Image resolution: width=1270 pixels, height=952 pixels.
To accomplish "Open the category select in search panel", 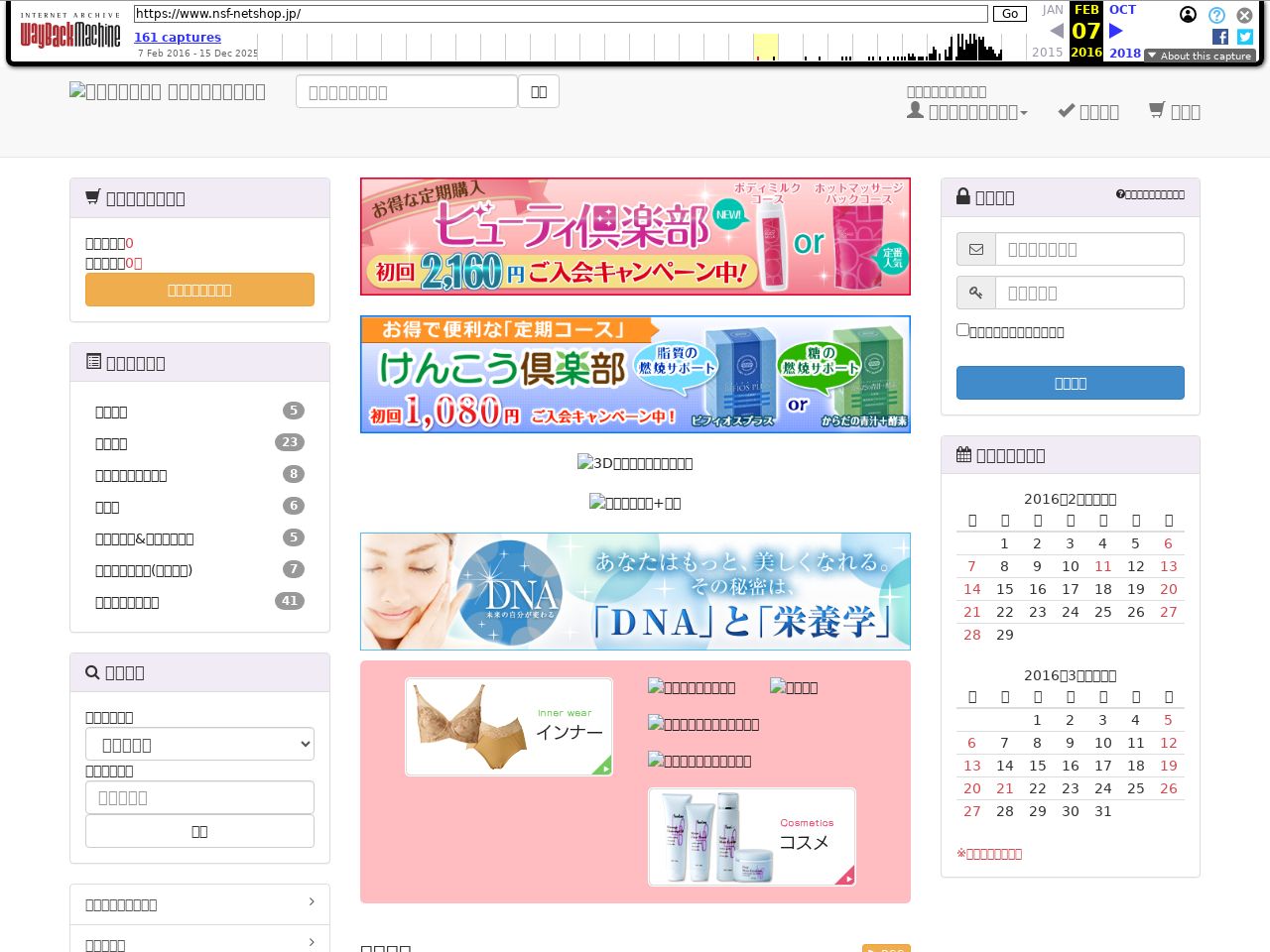I will [x=199, y=744].
